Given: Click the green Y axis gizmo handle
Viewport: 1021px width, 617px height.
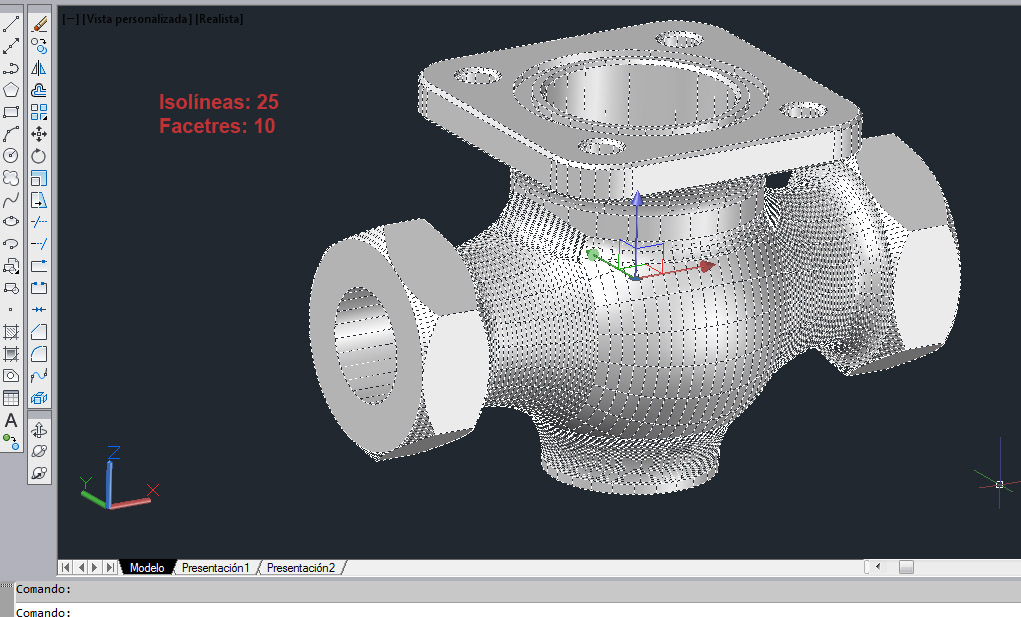Looking at the screenshot, I should (593, 254).
